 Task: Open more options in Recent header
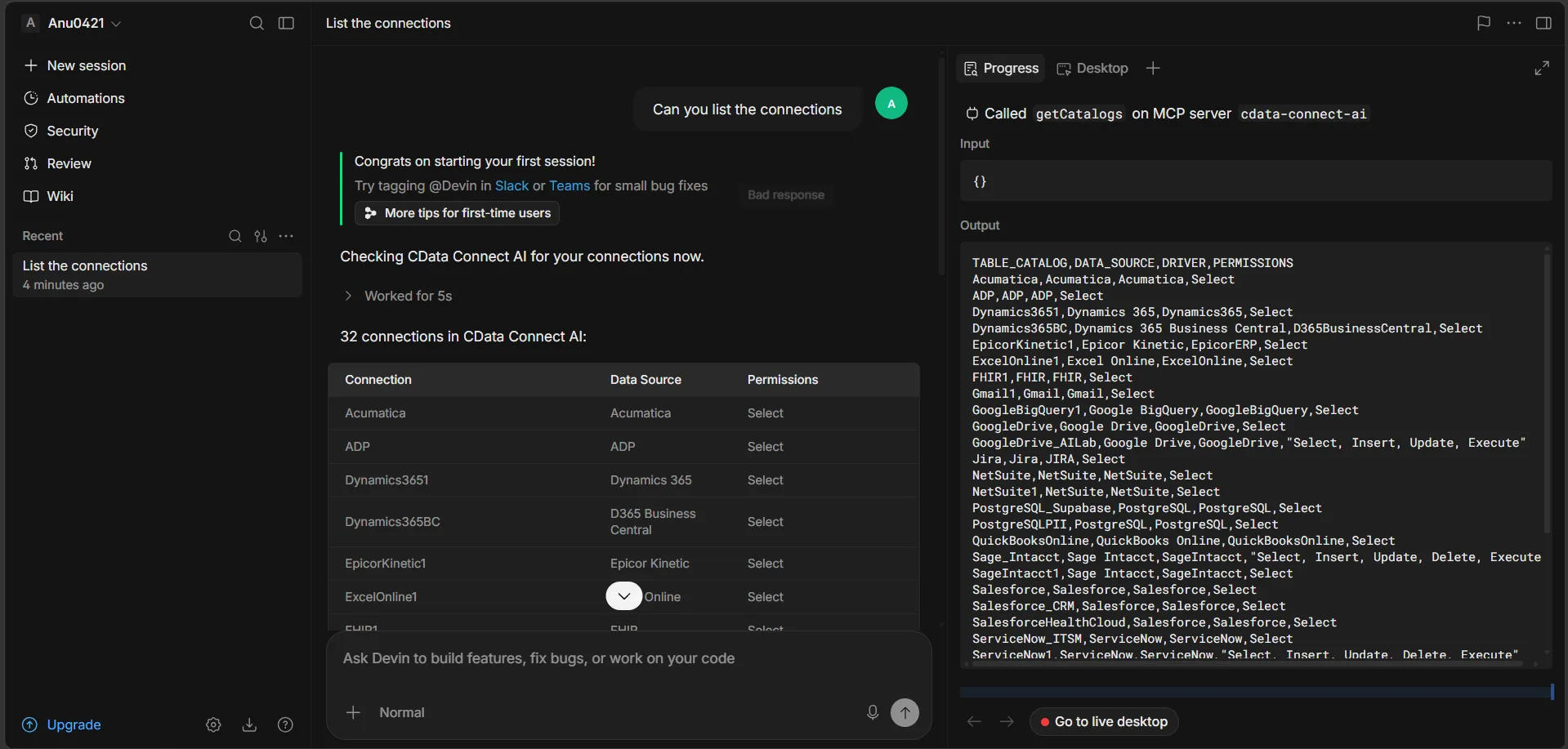click(286, 236)
